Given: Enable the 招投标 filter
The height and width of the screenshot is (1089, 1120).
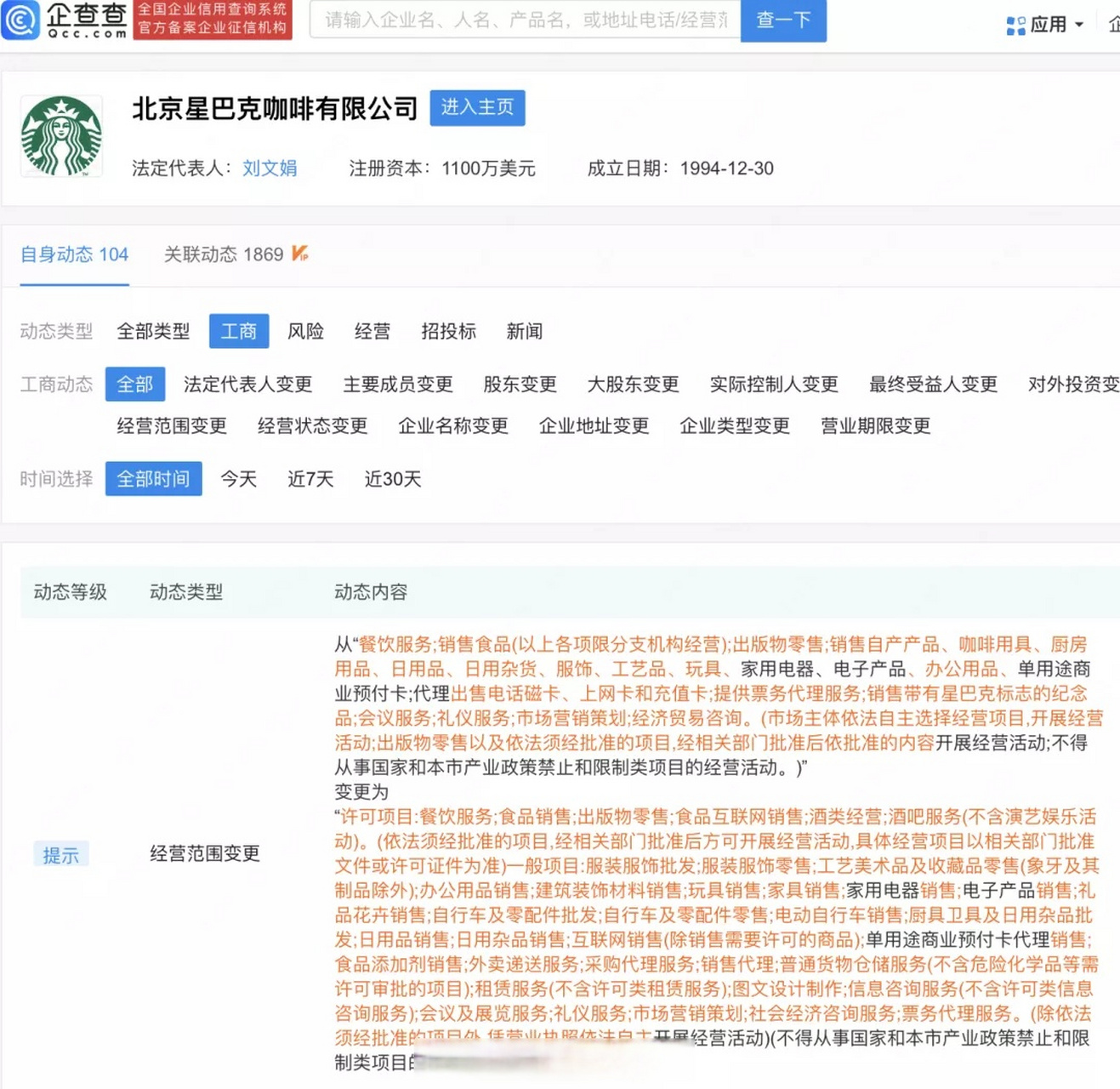Looking at the screenshot, I should tap(449, 332).
